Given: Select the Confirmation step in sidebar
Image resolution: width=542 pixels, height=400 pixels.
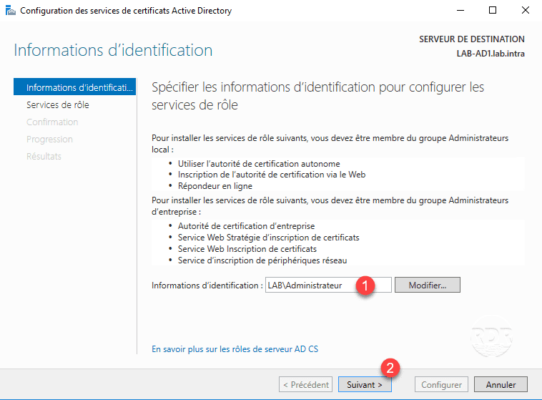Looking at the screenshot, I should pos(52,122).
